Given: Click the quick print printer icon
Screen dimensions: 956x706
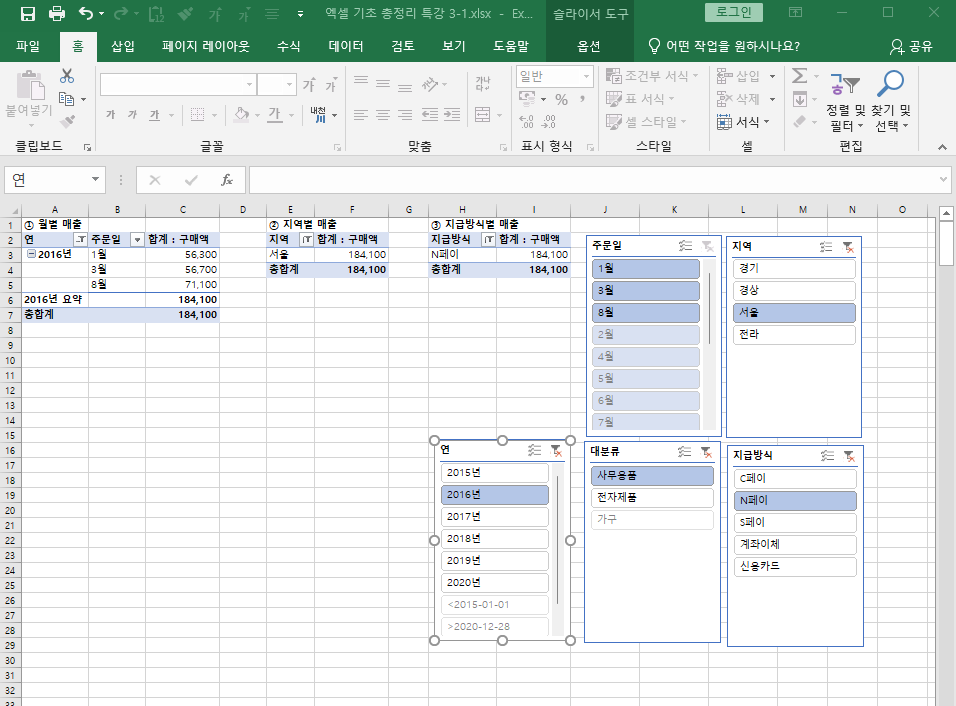Looking at the screenshot, I should point(57,14).
